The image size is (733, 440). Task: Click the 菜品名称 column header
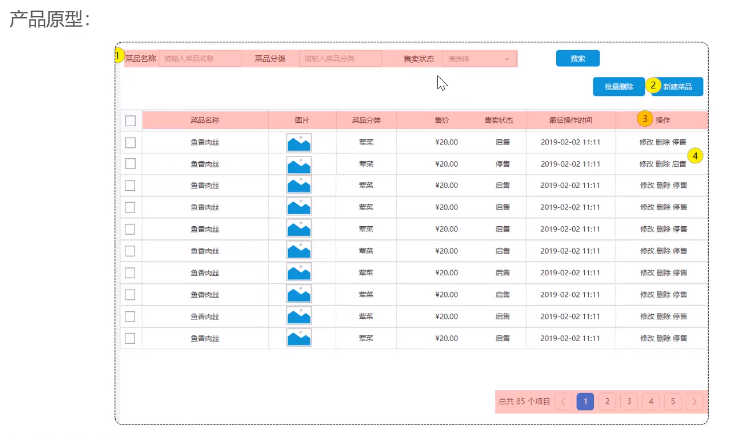(205, 120)
